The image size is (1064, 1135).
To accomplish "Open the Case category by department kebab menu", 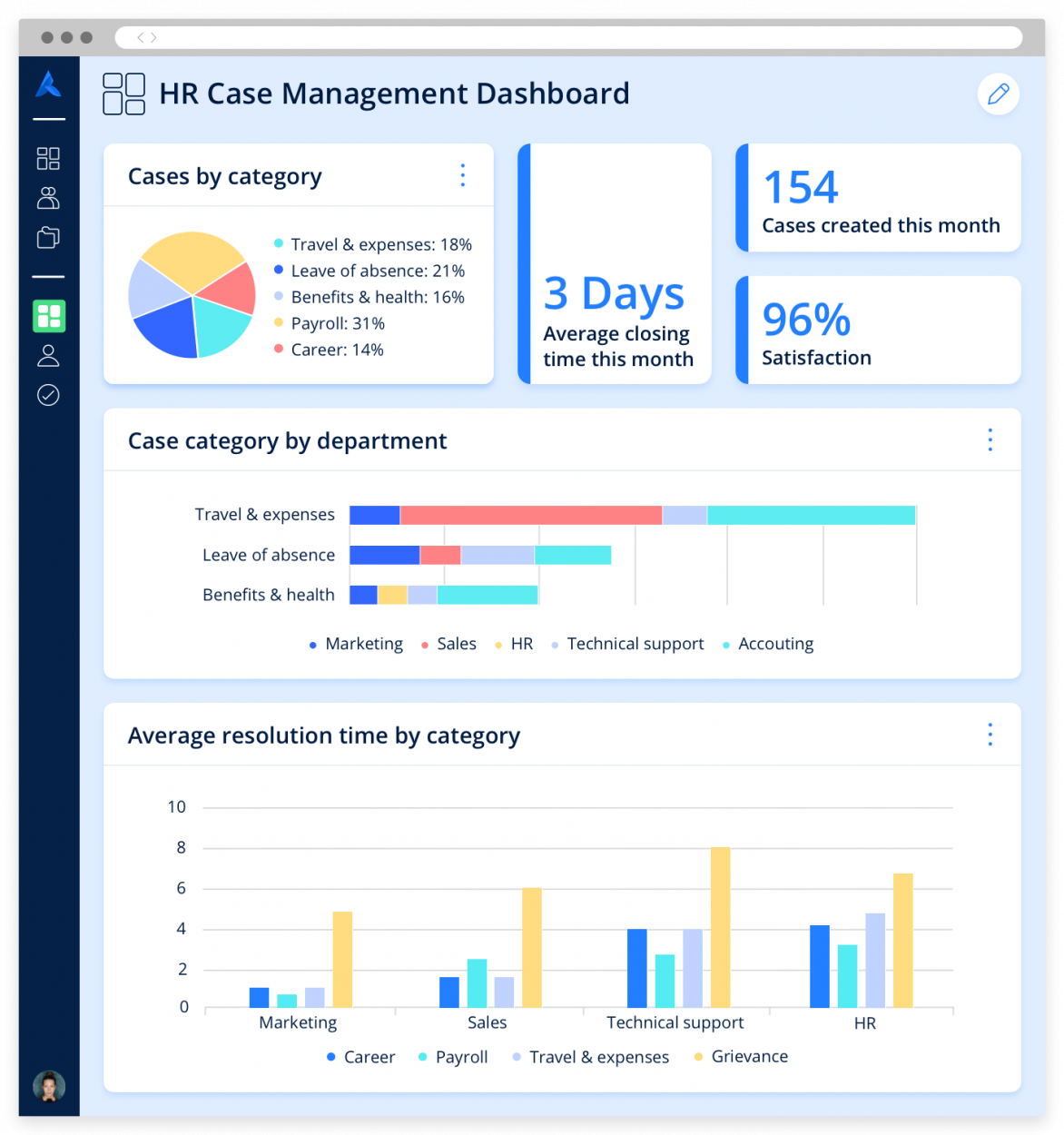I will click(x=990, y=439).
